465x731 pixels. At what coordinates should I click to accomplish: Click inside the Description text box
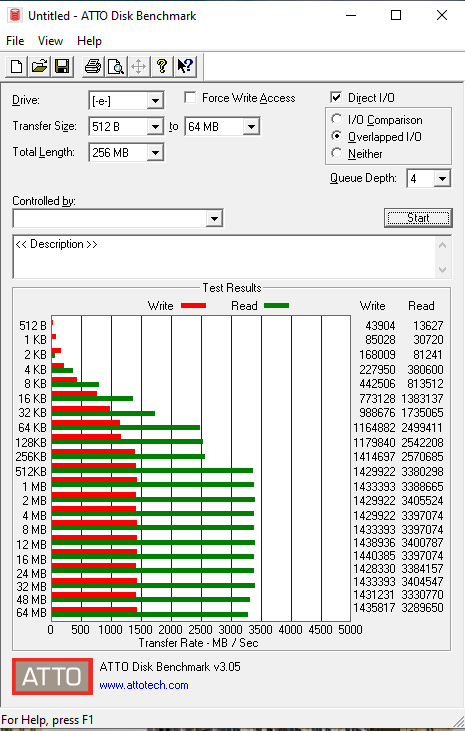pyautogui.click(x=224, y=257)
